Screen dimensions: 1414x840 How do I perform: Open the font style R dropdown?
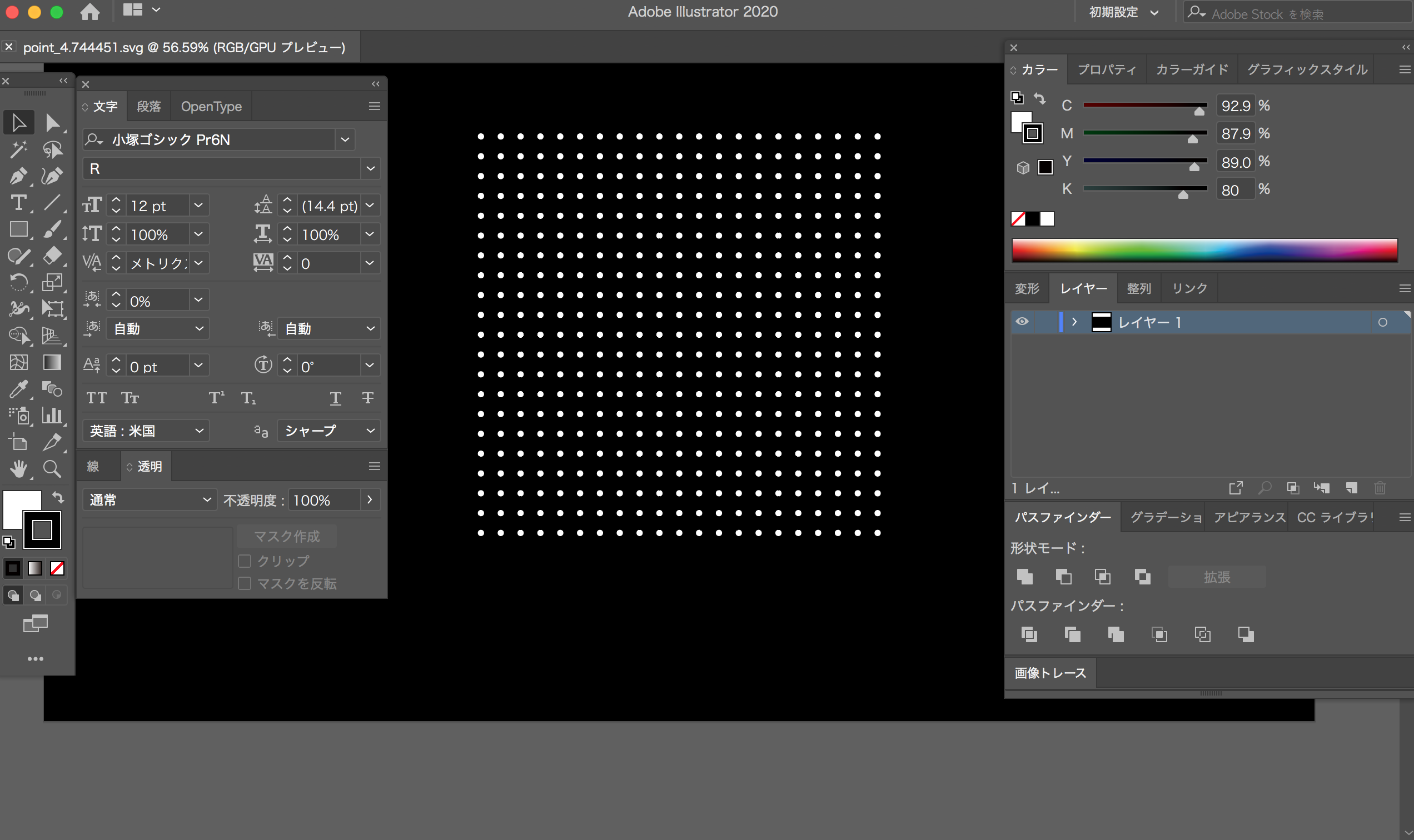pyautogui.click(x=370, y=169)
